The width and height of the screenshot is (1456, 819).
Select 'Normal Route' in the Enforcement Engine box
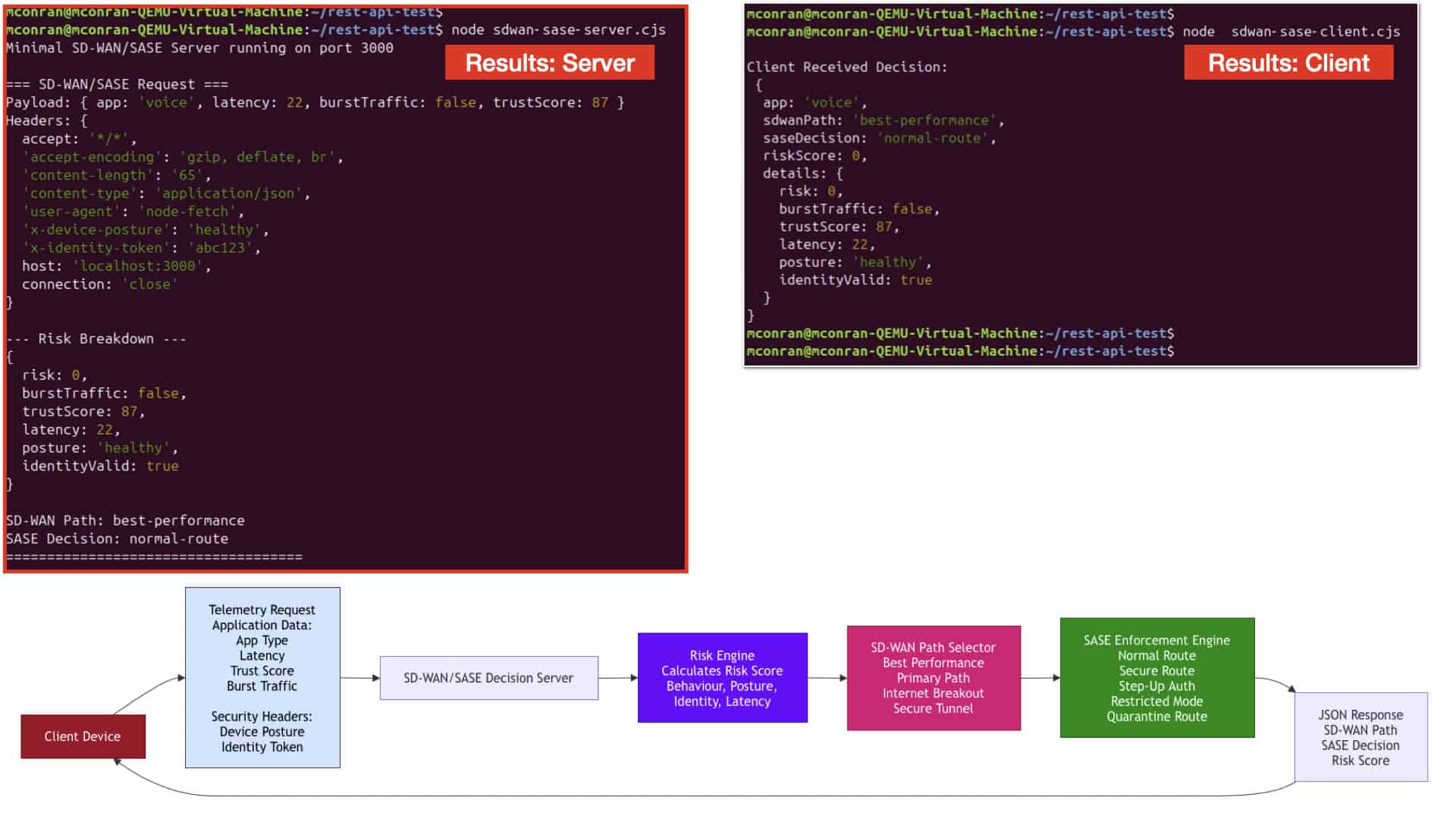tap(1157, 655)
